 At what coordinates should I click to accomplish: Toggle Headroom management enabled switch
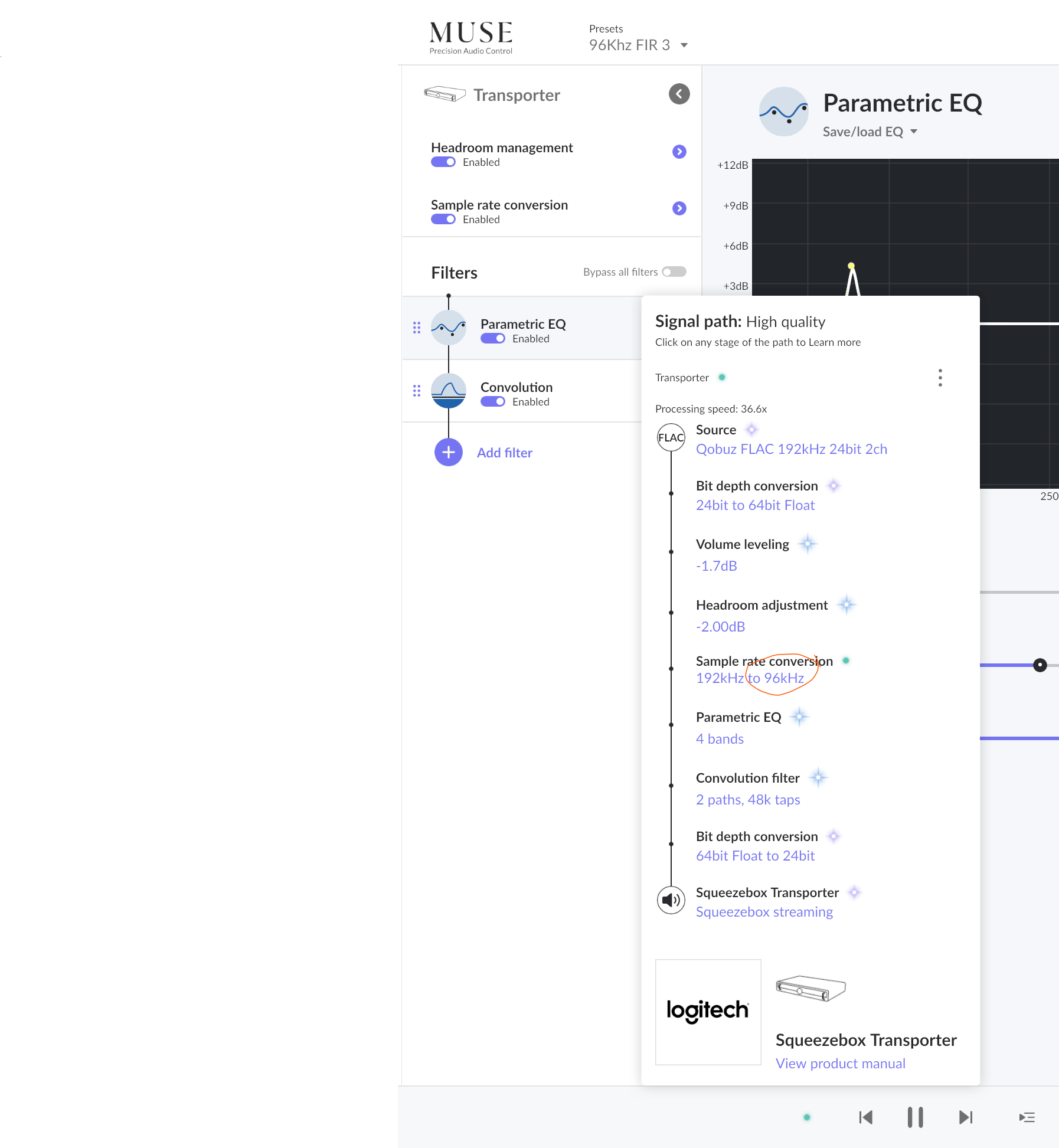click(x=443, y=162)
